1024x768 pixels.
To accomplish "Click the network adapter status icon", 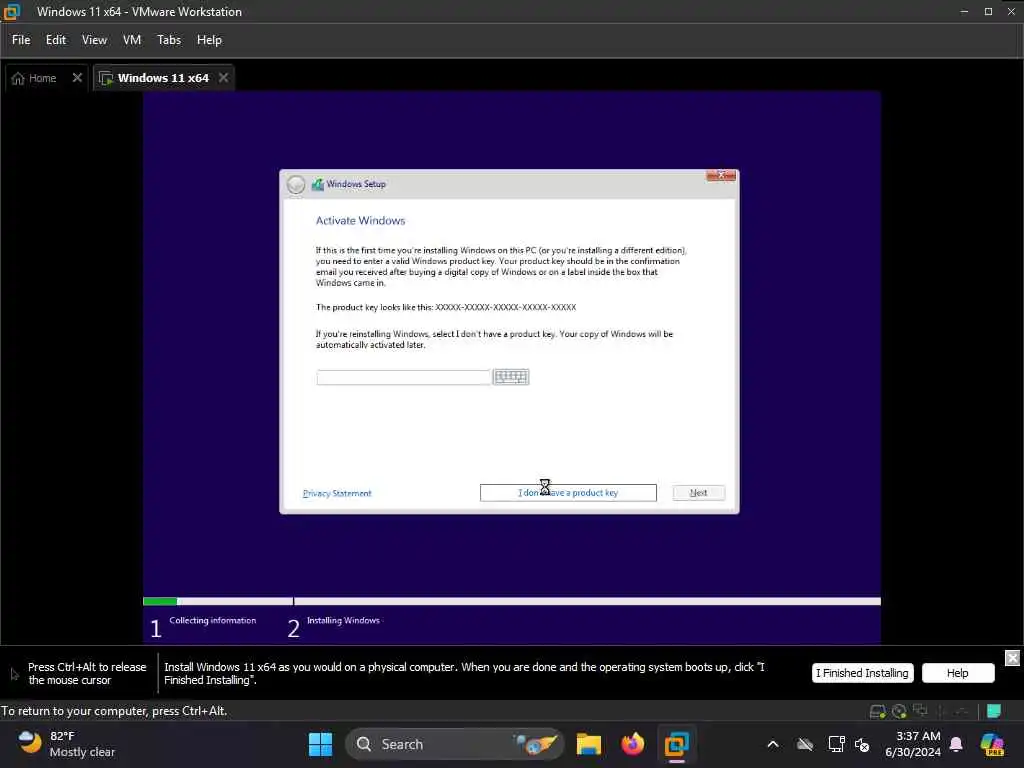I will [921, 711].
